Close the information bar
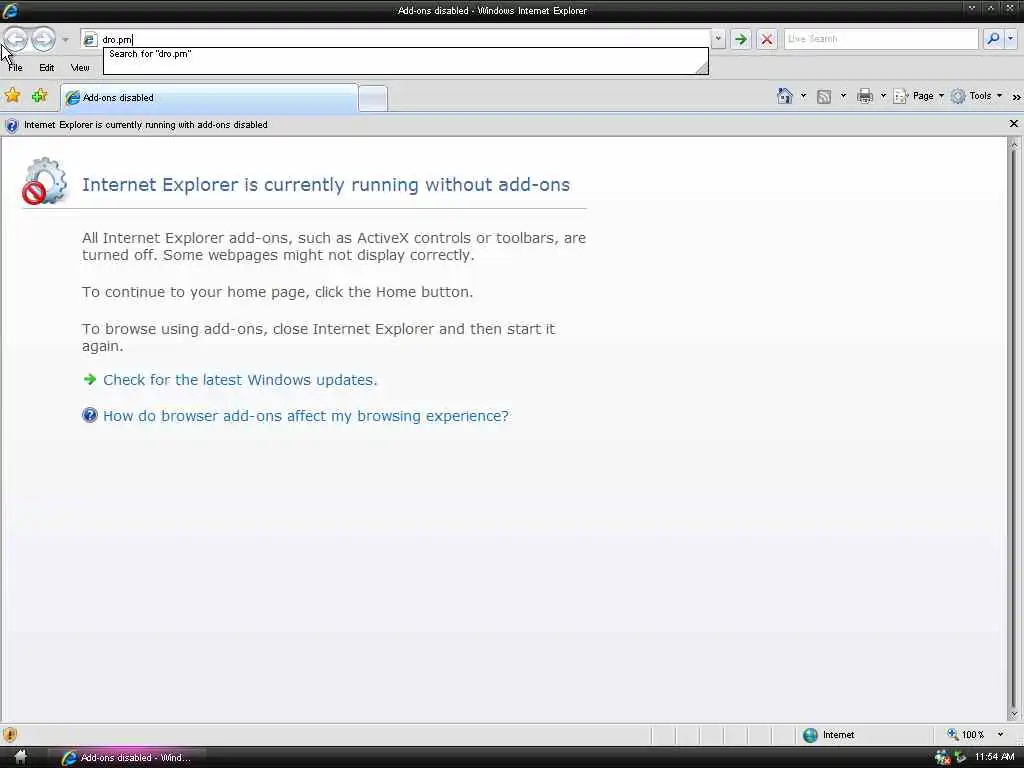Viewport: 1024px width, 768px height. point(1014,123)
